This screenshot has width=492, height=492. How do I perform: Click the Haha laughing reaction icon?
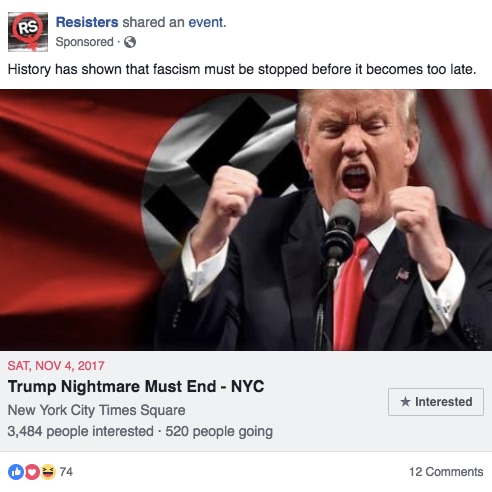pos(48,472)
